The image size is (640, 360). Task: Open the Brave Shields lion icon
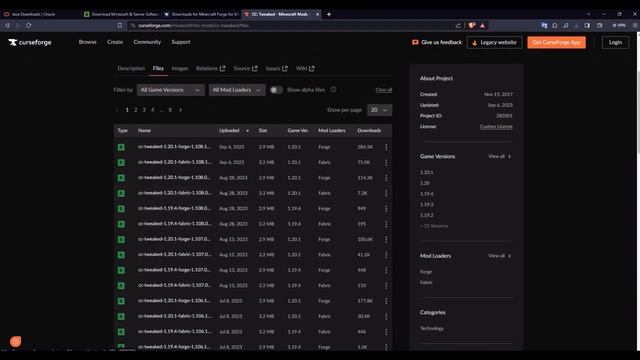tap(471, 25)
